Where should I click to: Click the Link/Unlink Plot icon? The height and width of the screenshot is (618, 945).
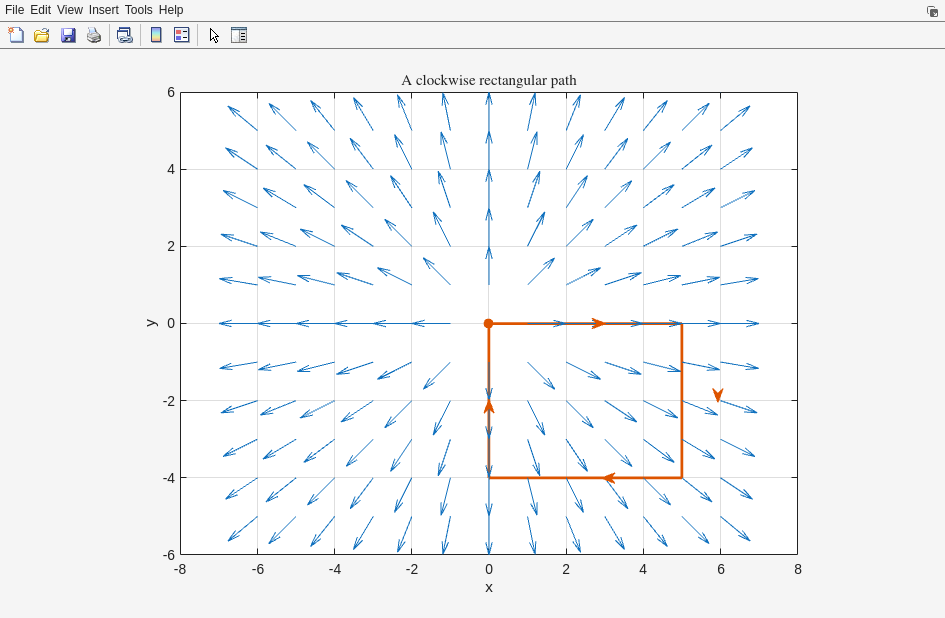tap(124, 35)
